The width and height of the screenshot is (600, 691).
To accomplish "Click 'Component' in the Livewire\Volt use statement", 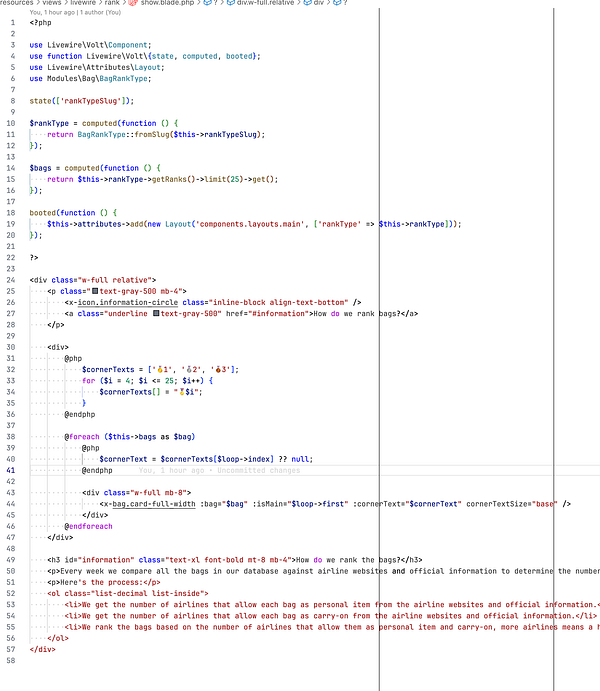I will pyautogui.click(x=128, y=45).
